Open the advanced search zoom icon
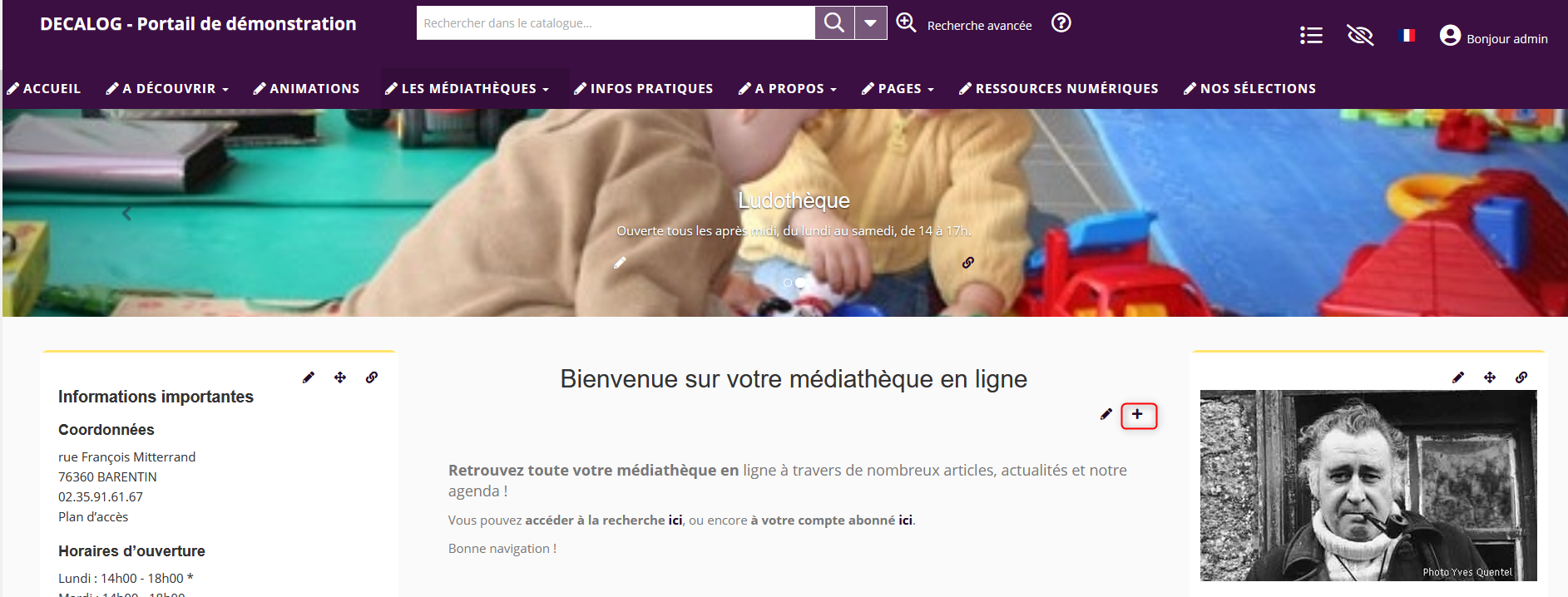Viewport: 1568px width, 597px height. [906, 23]
